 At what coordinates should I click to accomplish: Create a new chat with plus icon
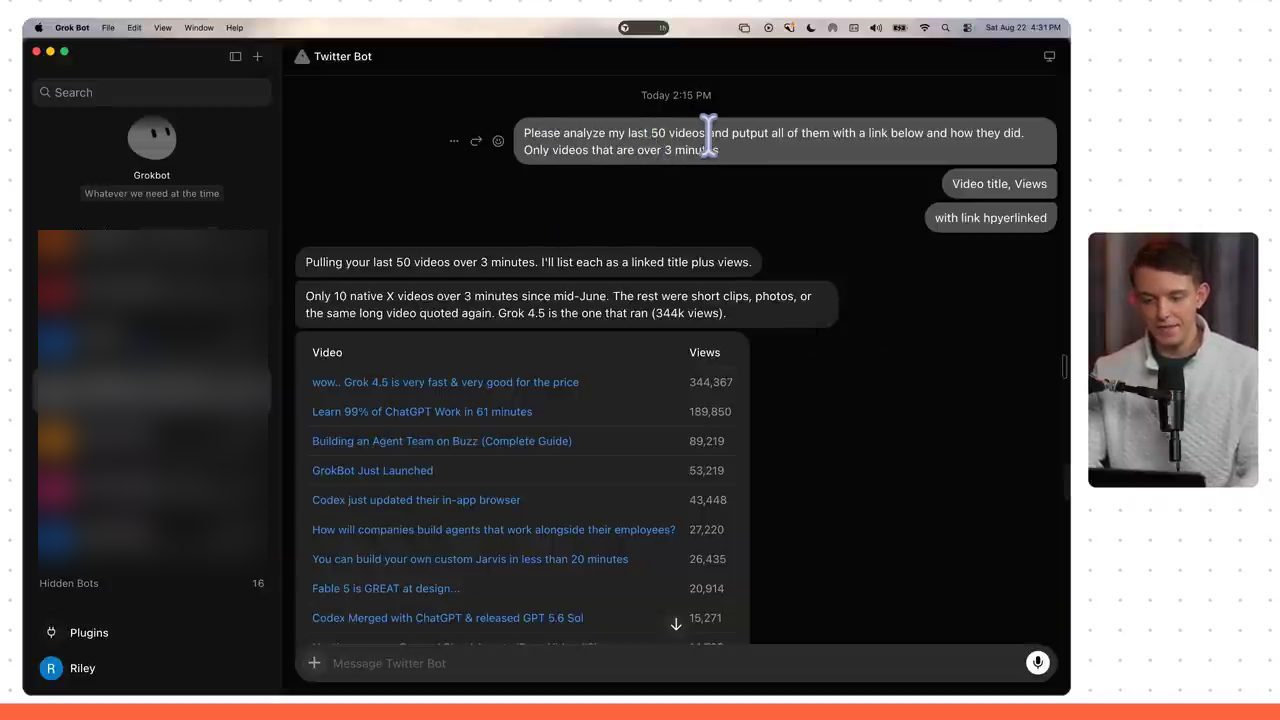(257, 57)
